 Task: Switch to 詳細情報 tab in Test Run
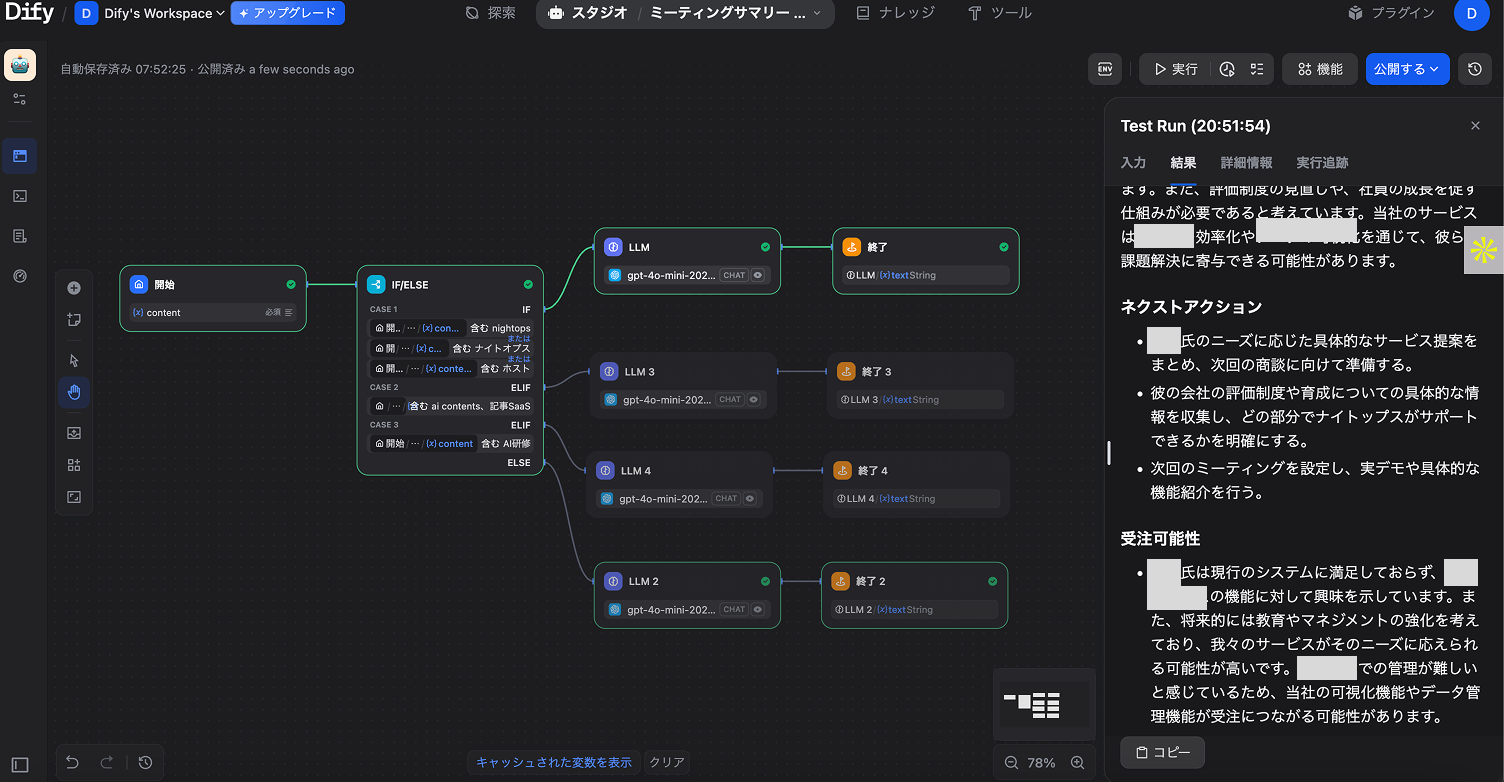click(1246, 163)
